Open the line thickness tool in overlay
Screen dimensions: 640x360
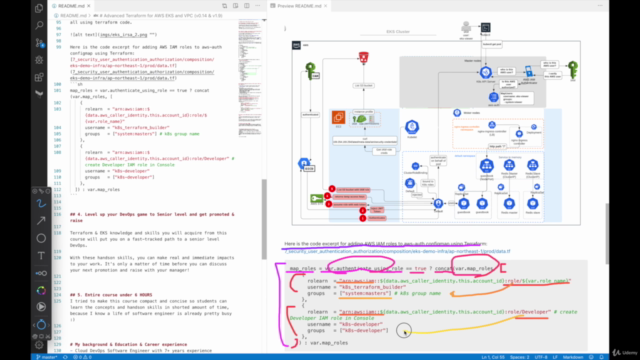point(41,273)
